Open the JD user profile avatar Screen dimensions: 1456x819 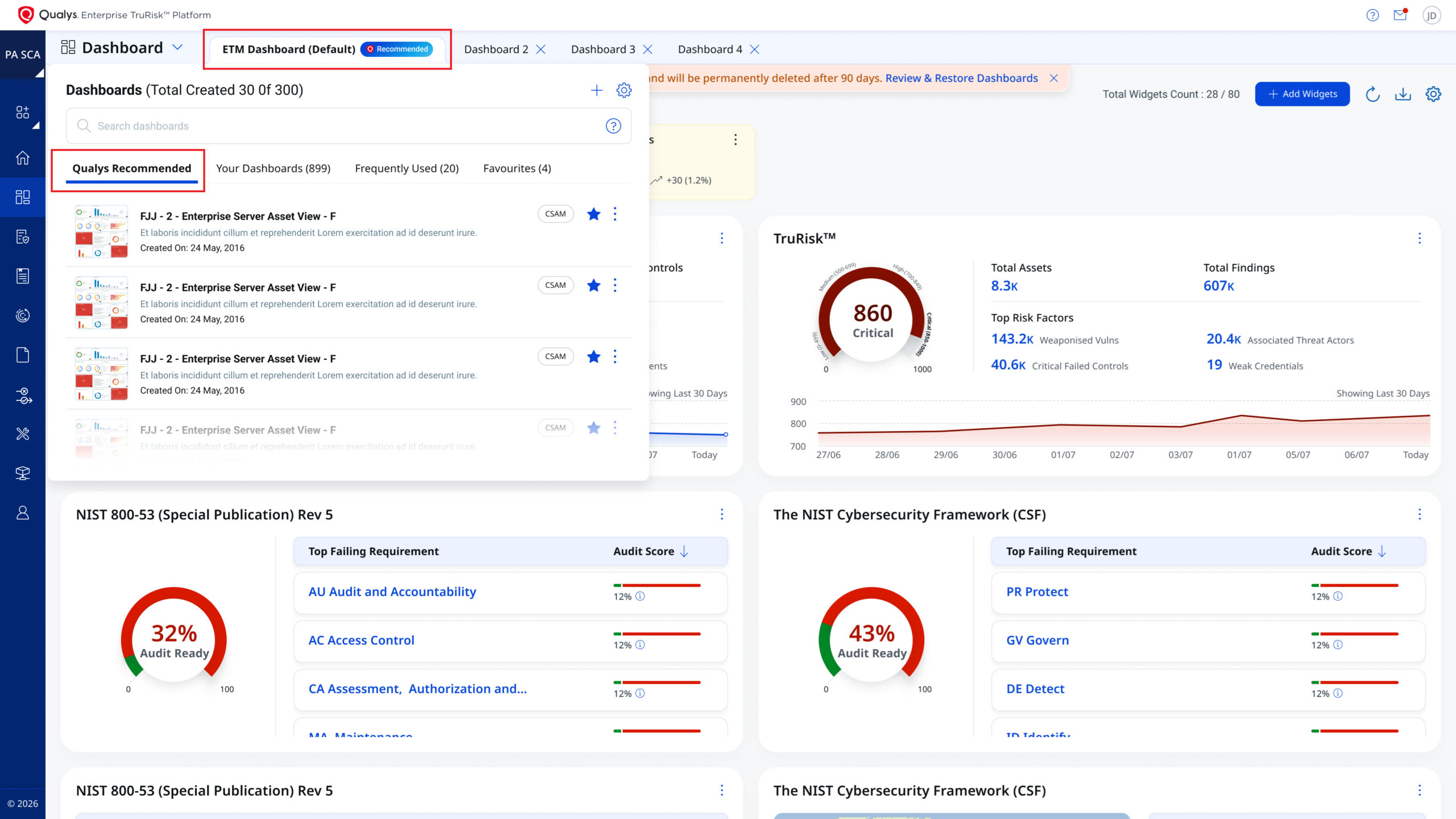[1432, 15]
